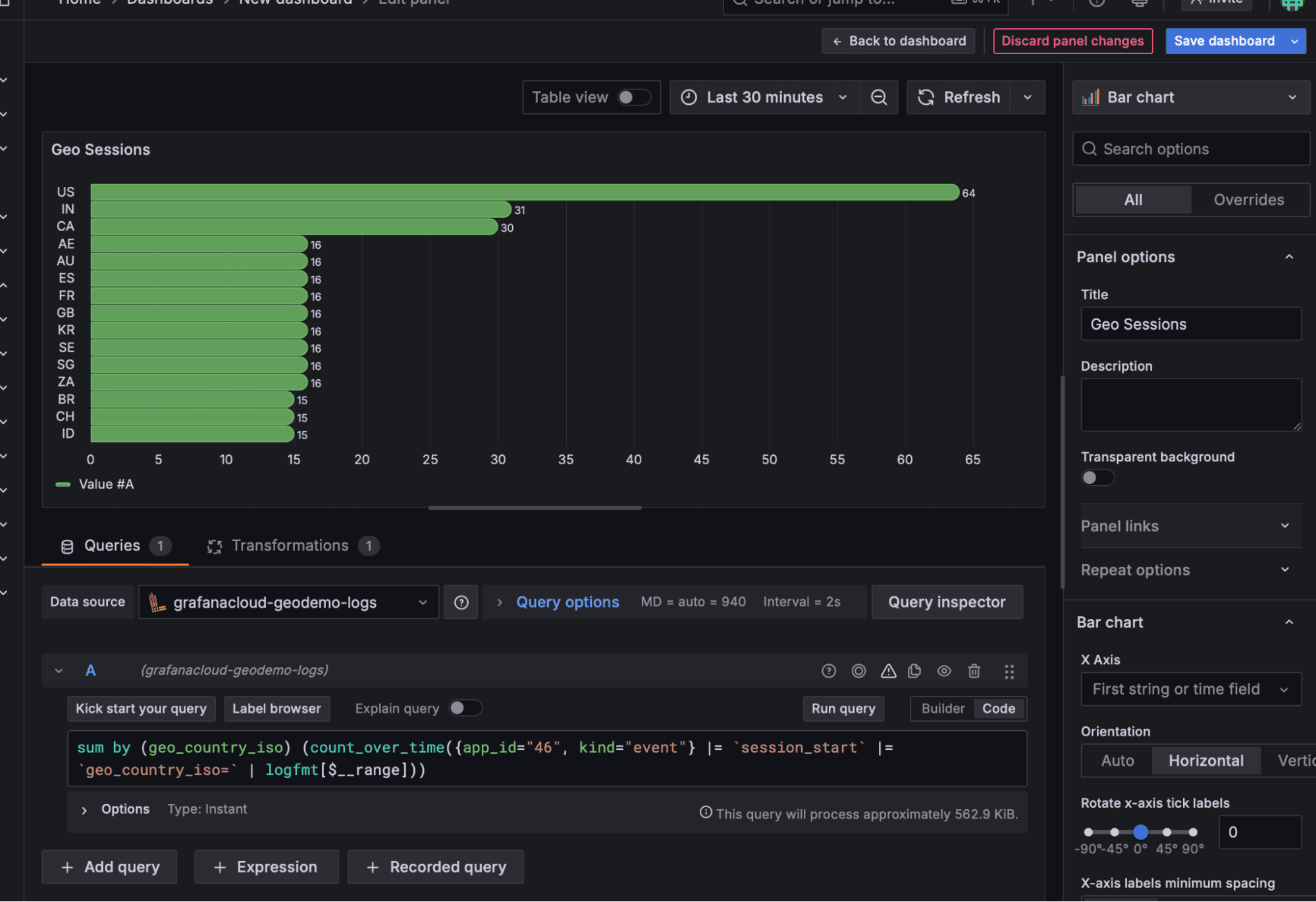This screenshot has width=1316, height=902.
Task: Open query A help via the question mark icon
Action: [829, 671]
